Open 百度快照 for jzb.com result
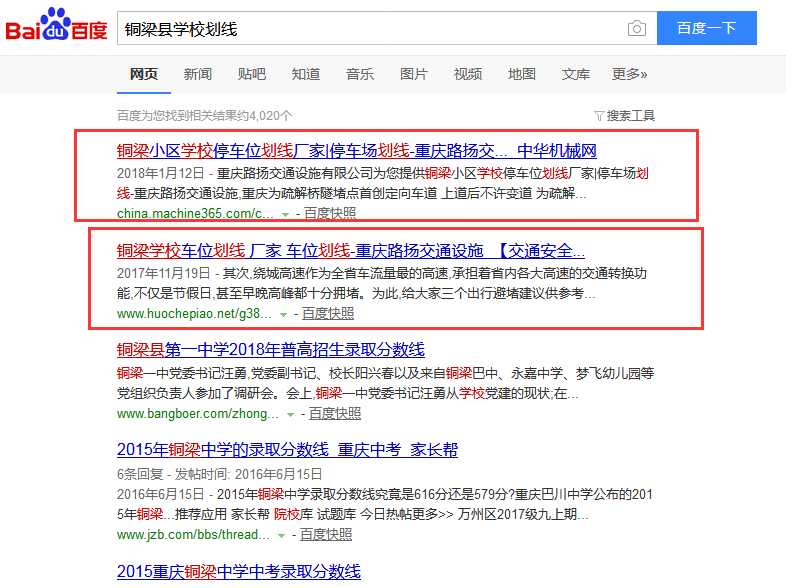The height and width of the screenshot is (588, 786). 326,534
